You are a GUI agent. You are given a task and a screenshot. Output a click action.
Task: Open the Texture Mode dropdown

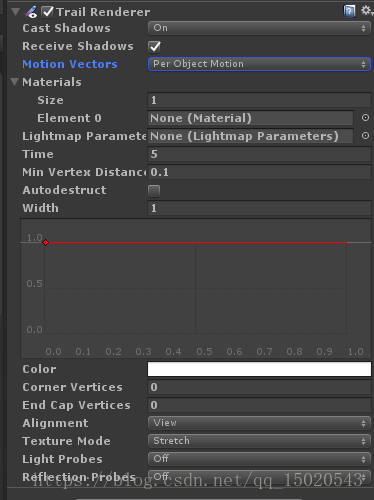(x=259, y=441)
